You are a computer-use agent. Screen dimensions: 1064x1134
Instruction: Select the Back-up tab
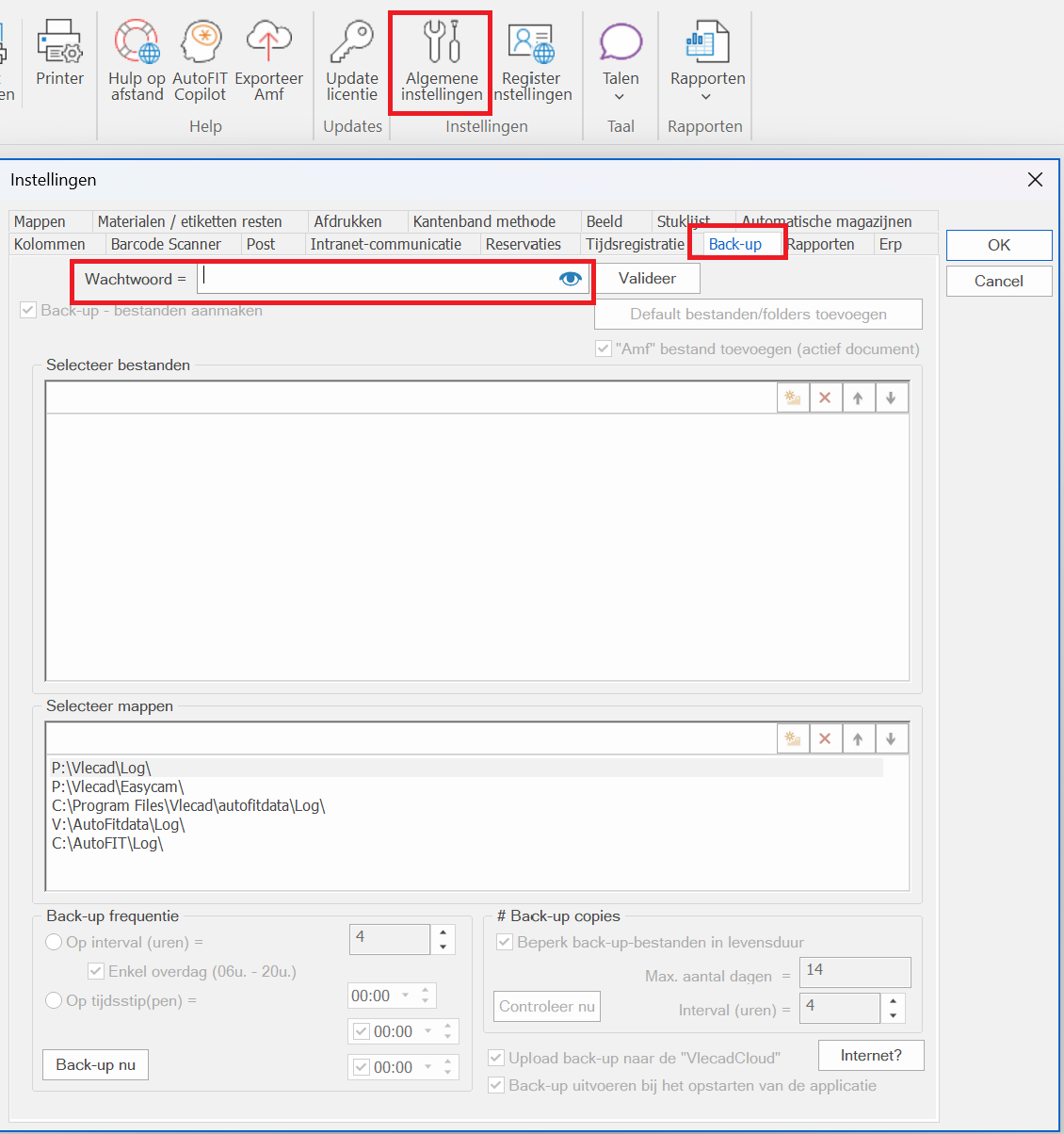[x=735, y=244]
